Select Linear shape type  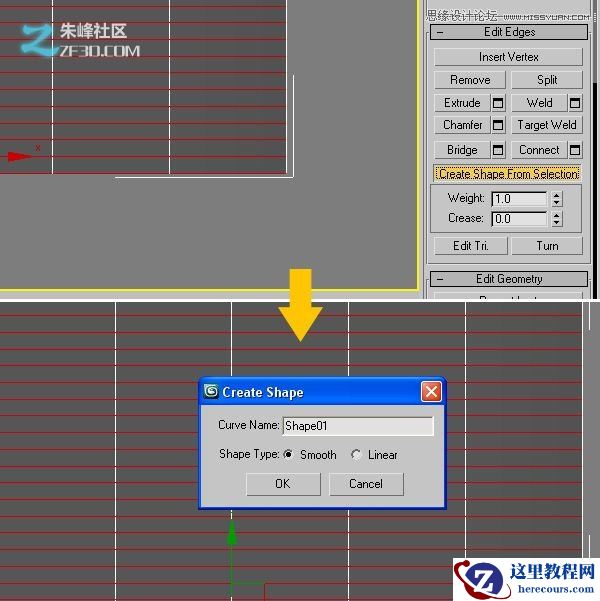(356, 455)
